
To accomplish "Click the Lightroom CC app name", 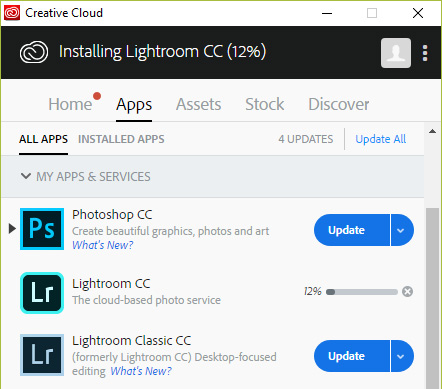I will tap(111, 284).
